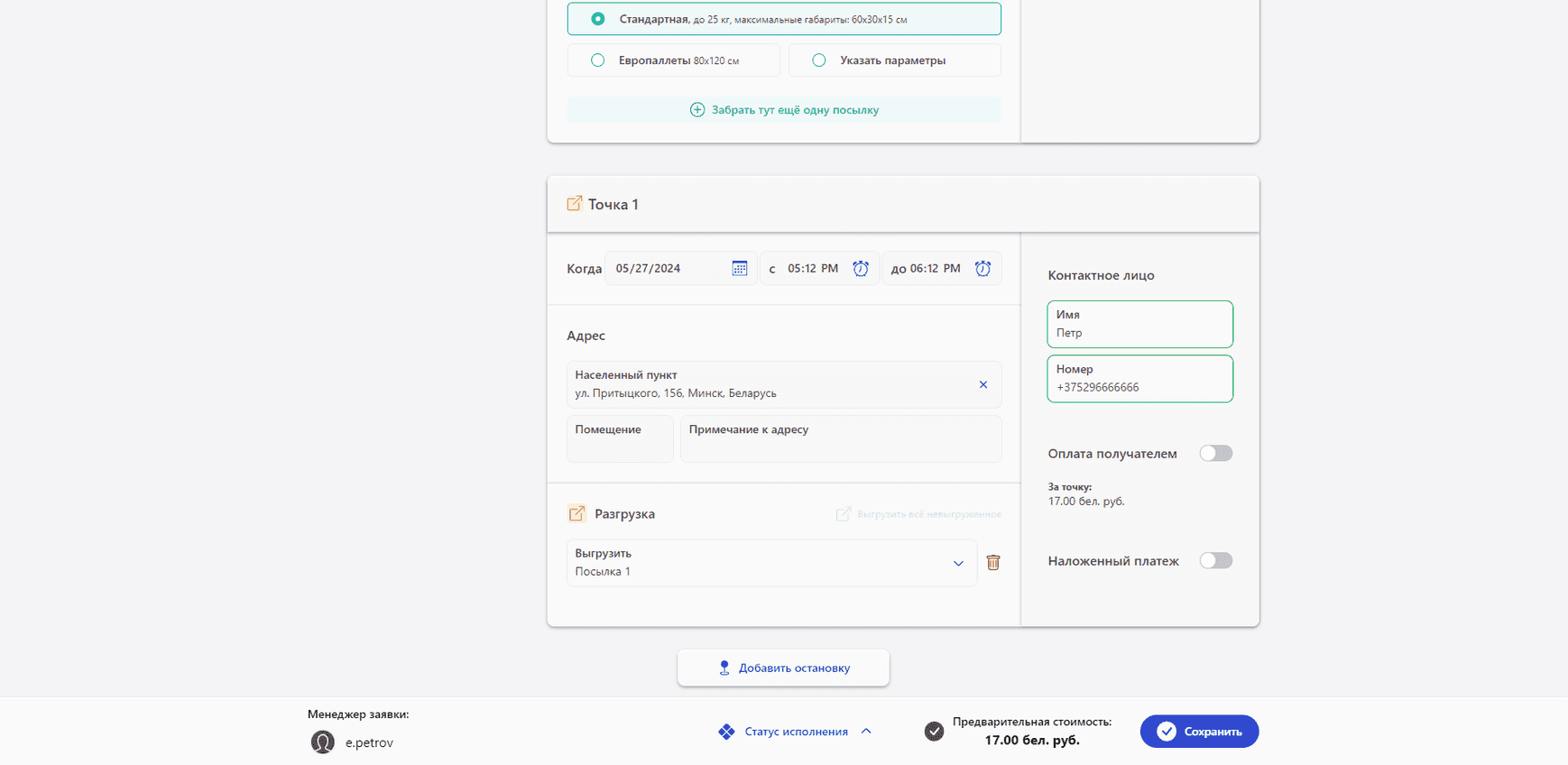Screen dimensions: 1568x765
Task: Click the end time clock icon
Action: (983, 268)
